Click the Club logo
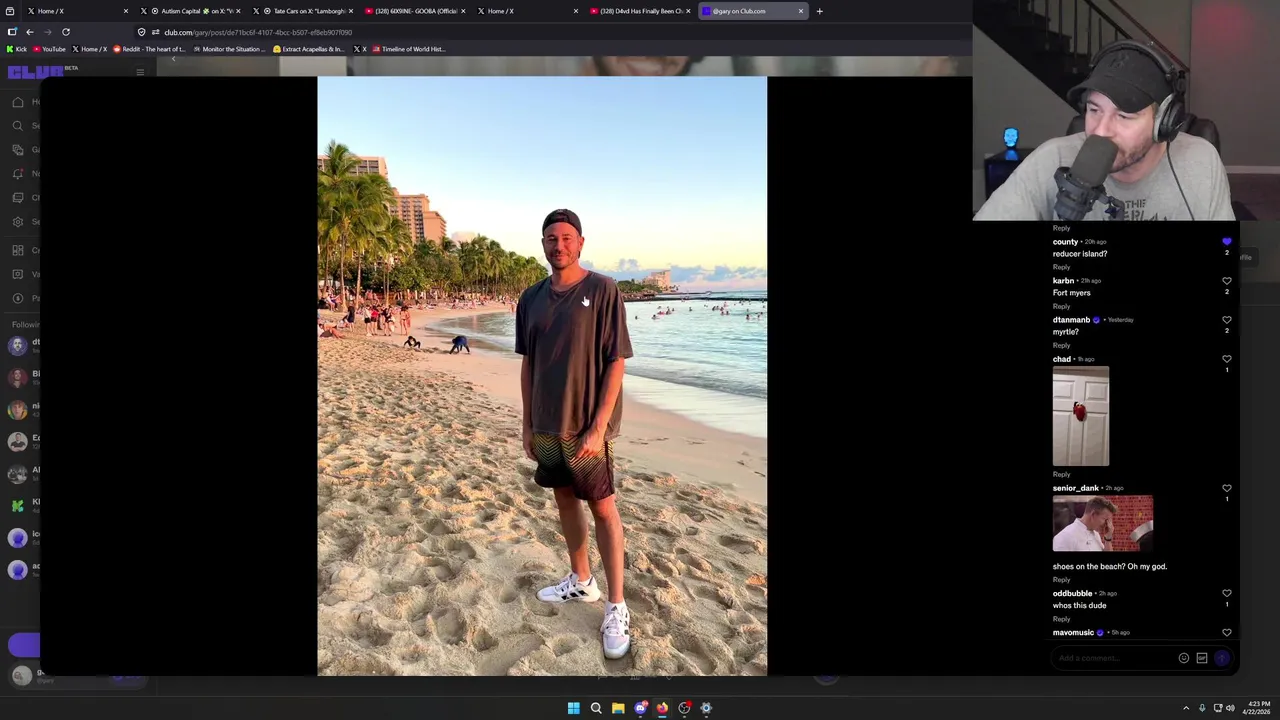This screenshot has height=720, width=1280. pos(36,72)
